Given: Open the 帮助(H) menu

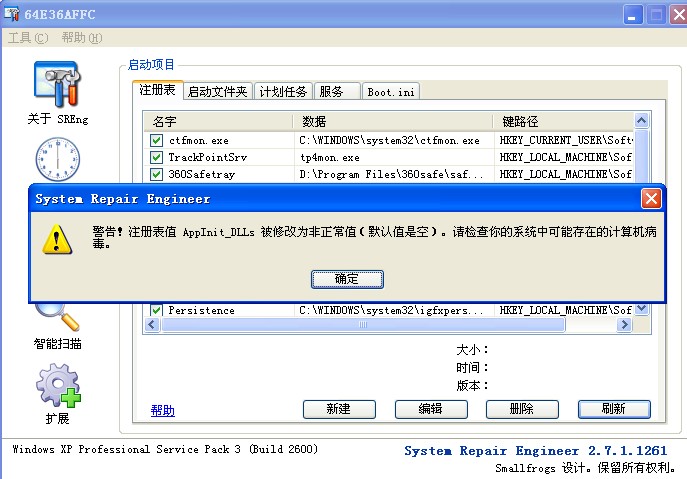Looking at the screenshot, I should 82,38.
